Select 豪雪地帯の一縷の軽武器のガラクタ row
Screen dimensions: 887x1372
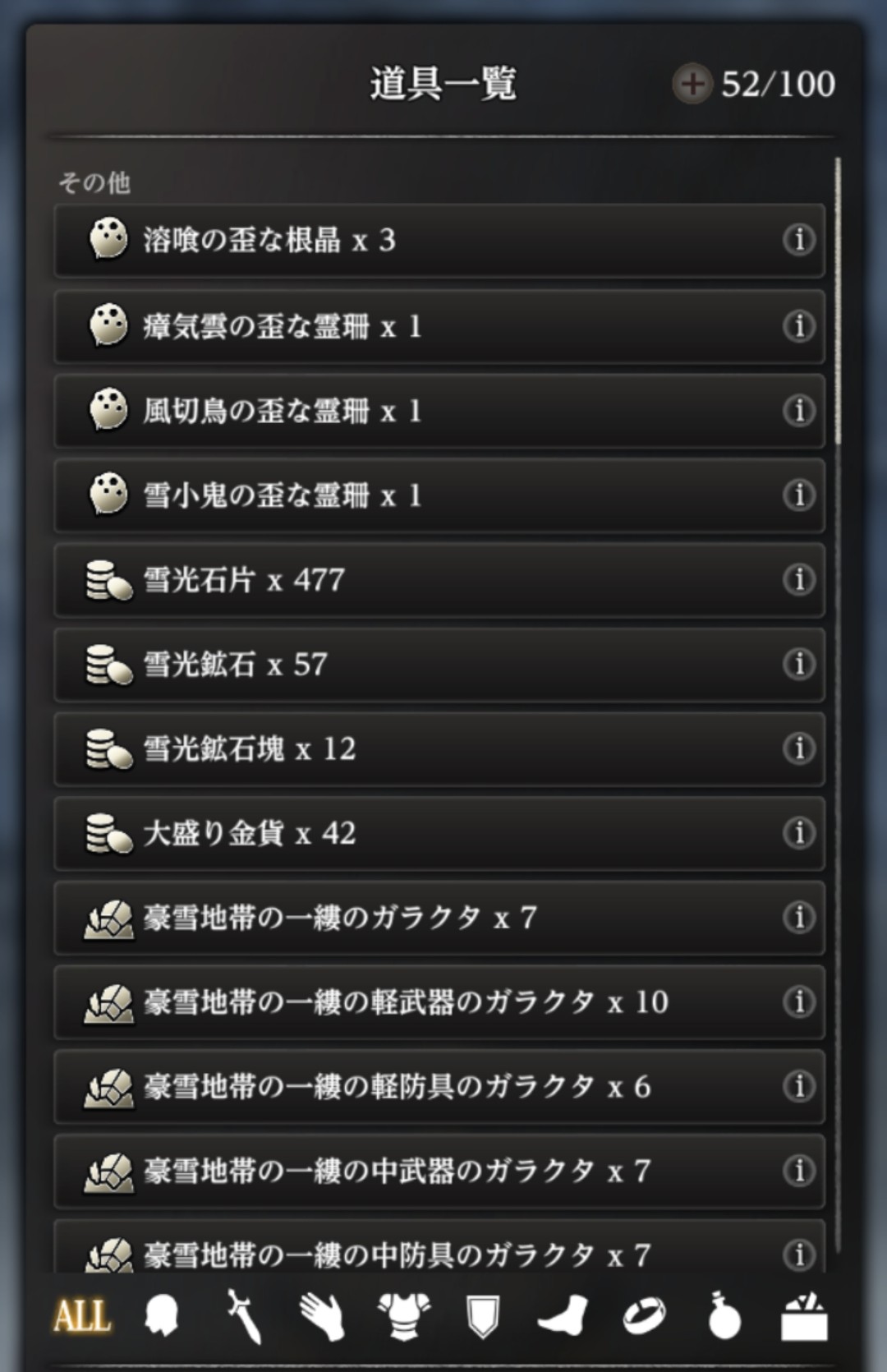[439, 1002]
